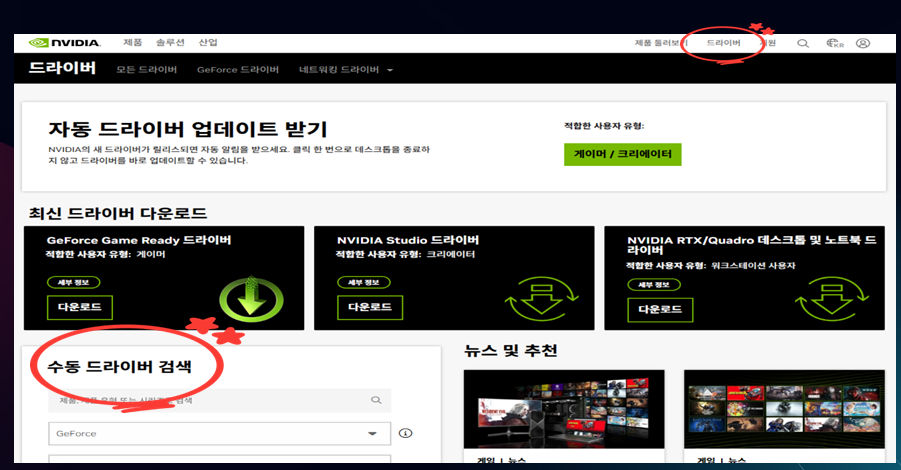Click the 뉴스 및 추천 heading
This screenshot has height=470, width=901.
(x=511, y=350)
